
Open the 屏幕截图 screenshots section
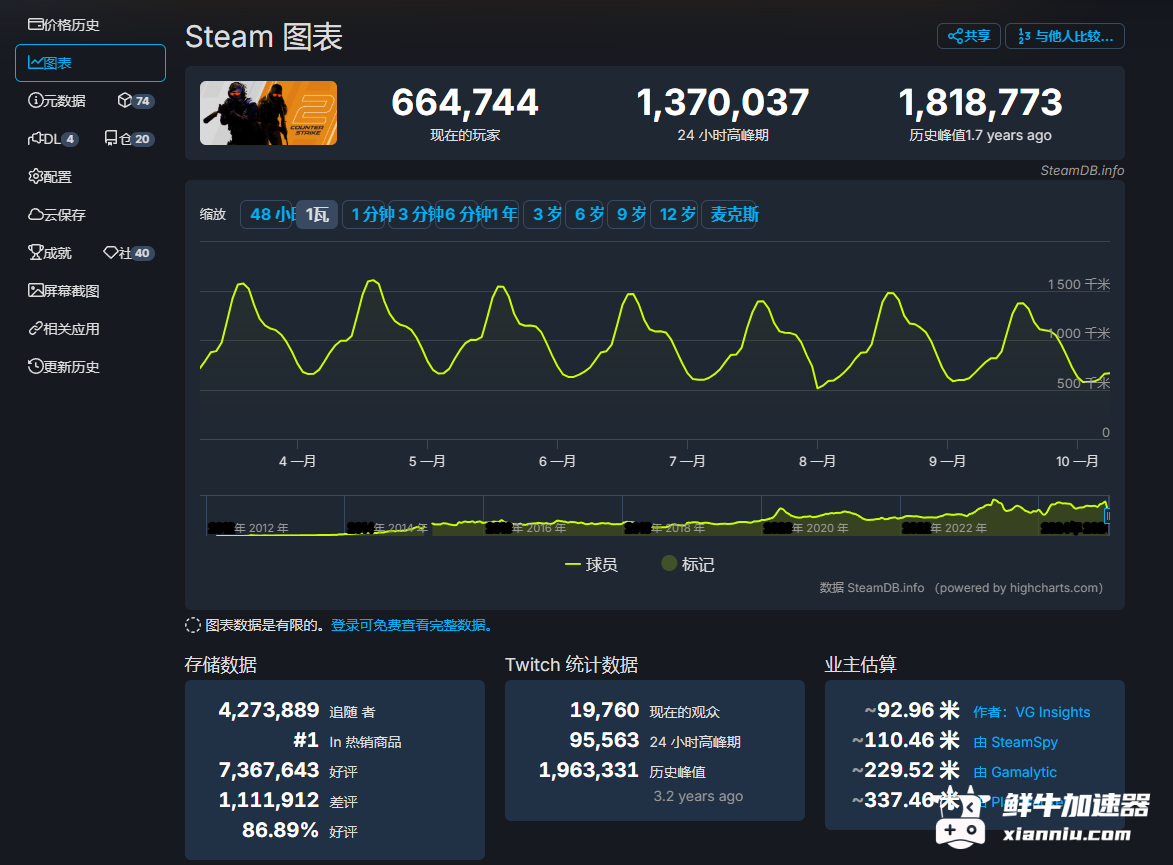tap(64, 291)
